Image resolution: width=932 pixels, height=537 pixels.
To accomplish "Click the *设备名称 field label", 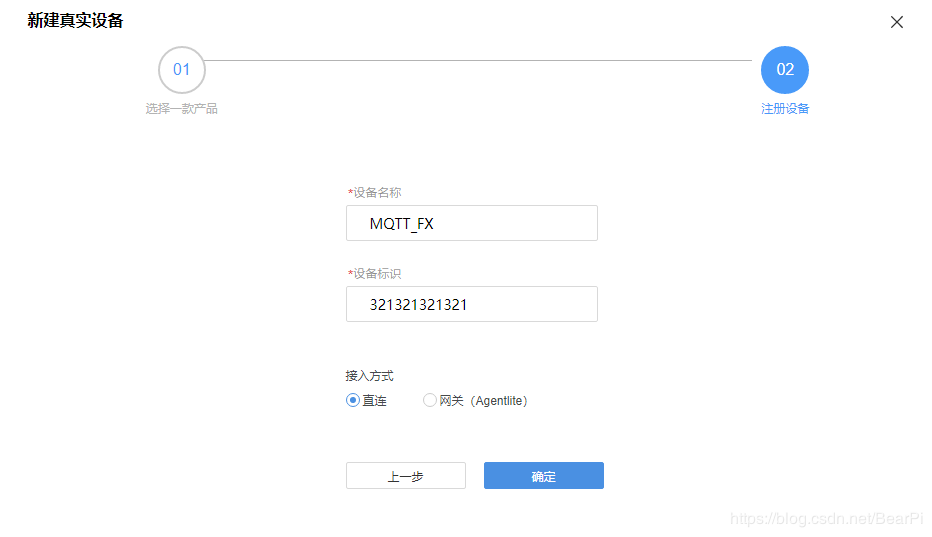I will point(374,193).
